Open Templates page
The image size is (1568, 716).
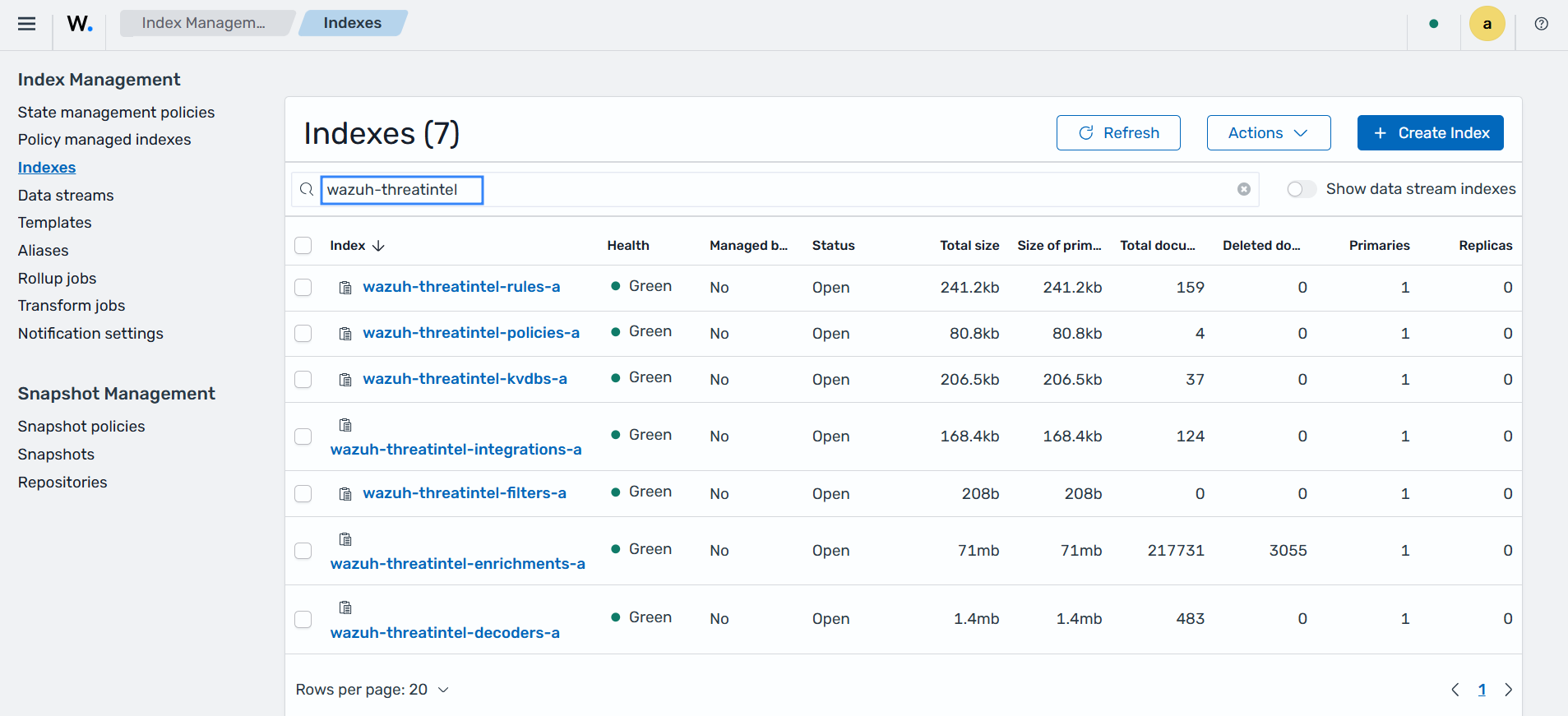click(x=54, y=223)
